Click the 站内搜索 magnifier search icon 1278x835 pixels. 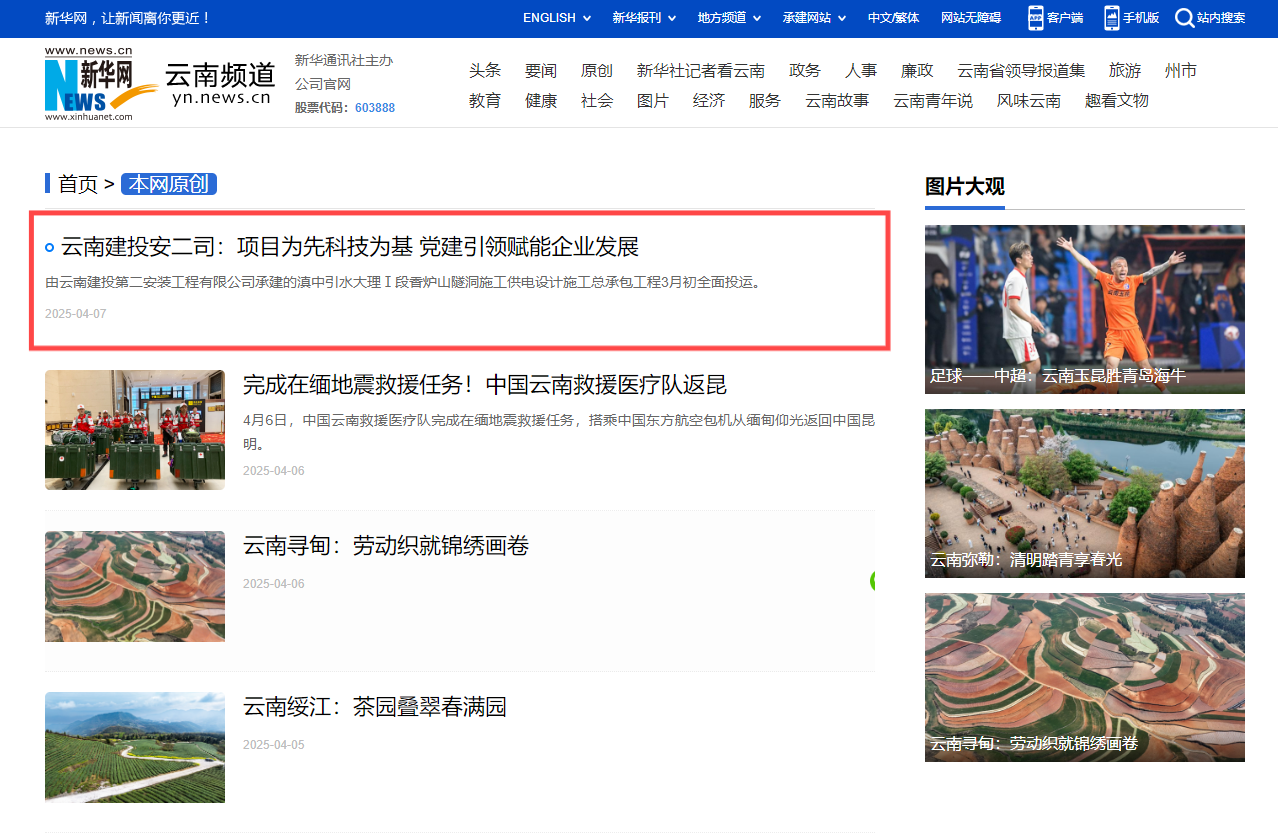1184,18
